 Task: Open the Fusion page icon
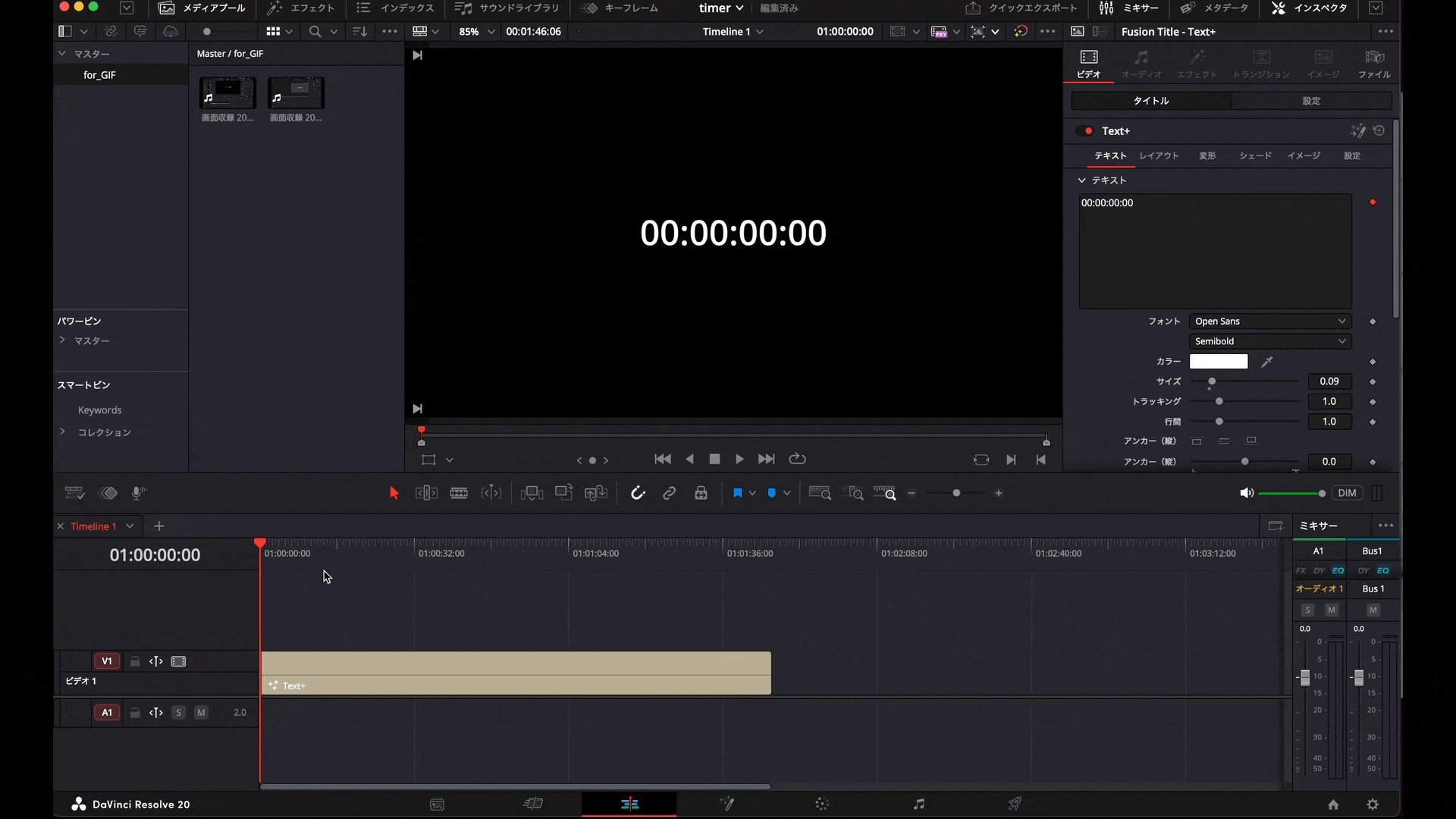726,804
